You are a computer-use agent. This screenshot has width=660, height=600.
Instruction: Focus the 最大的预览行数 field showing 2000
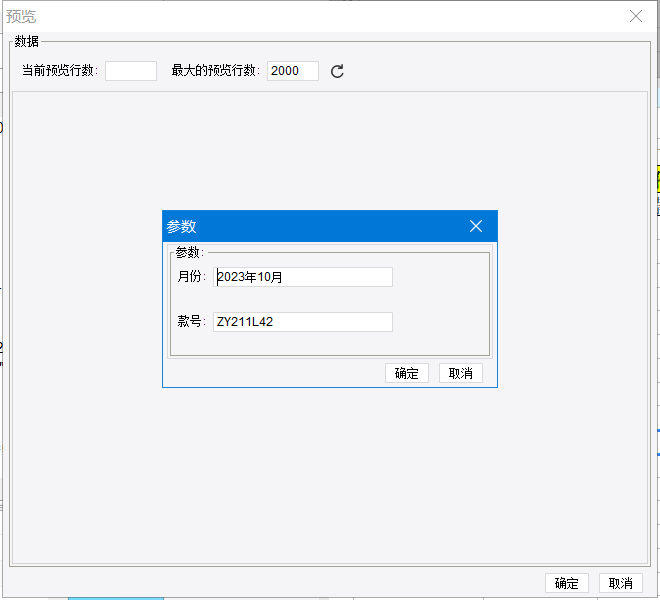(x=293, y=71)
